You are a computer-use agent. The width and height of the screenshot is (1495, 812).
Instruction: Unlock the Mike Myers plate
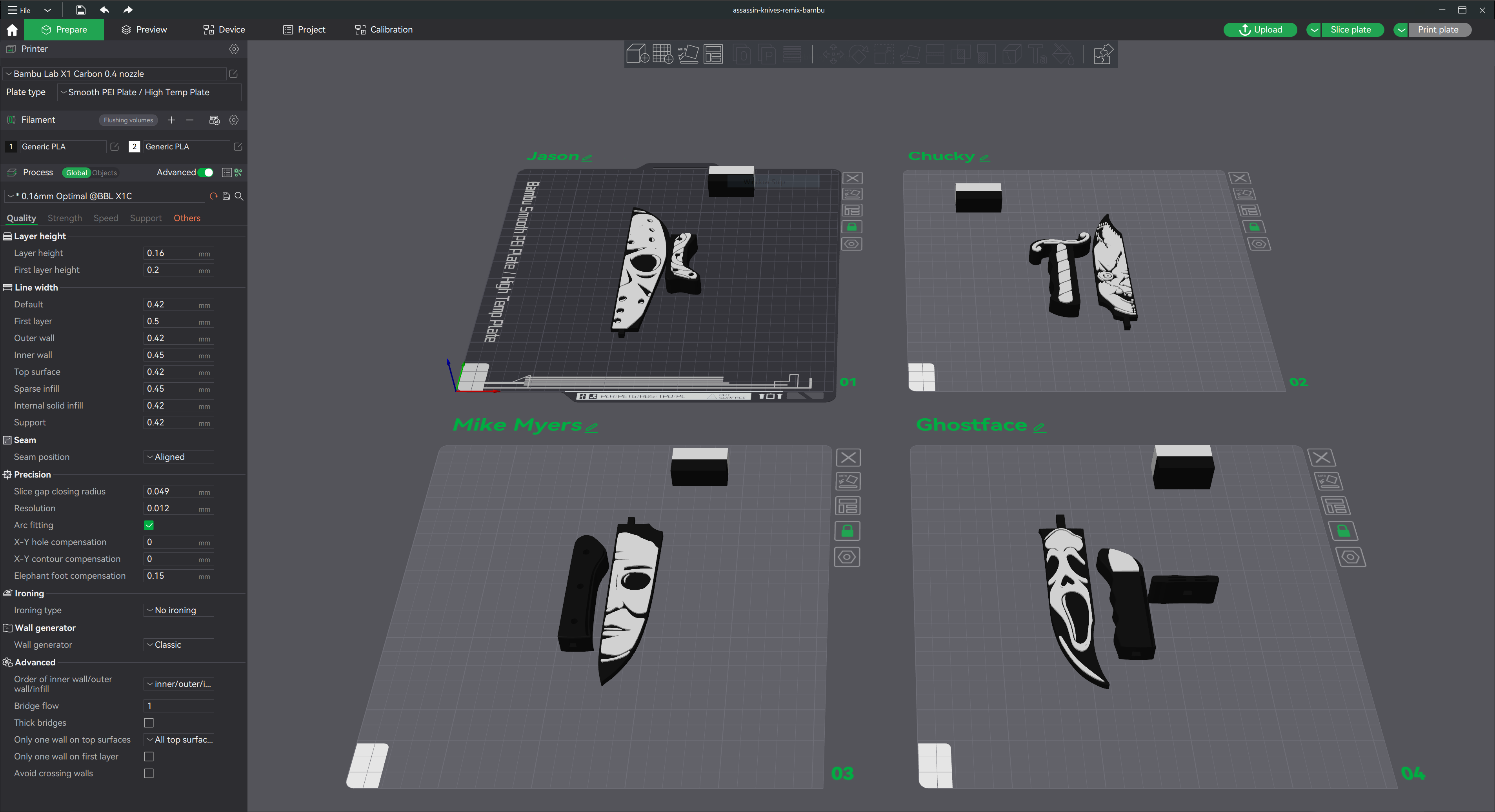tap(848, 531)
